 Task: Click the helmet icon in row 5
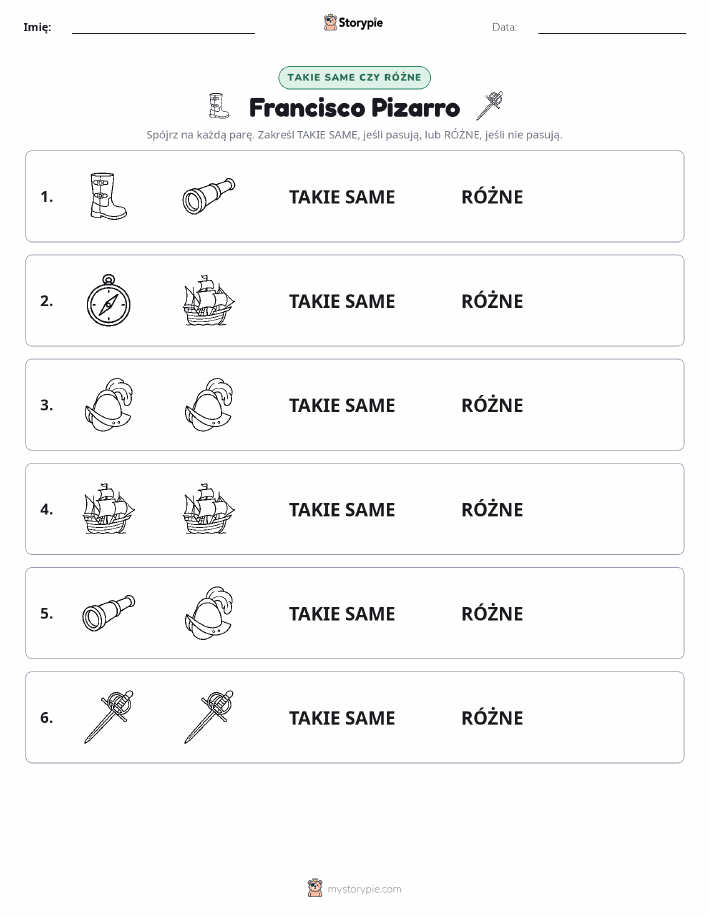(209, 612)
